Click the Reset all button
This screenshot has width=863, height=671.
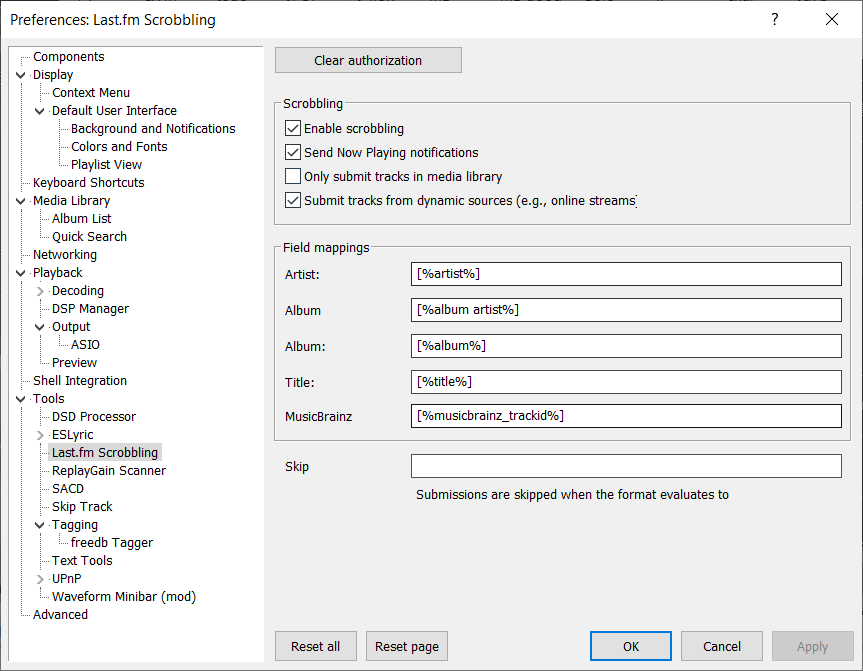[315, 646]
